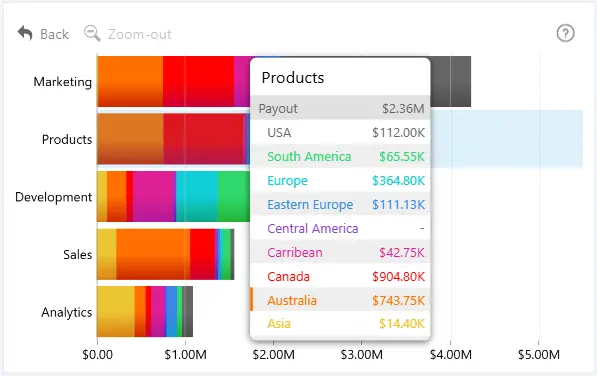This screenshot has width=597, height=376.
Task: Click the Canada $904.80K tooltip row
Action: click(340, 276)
